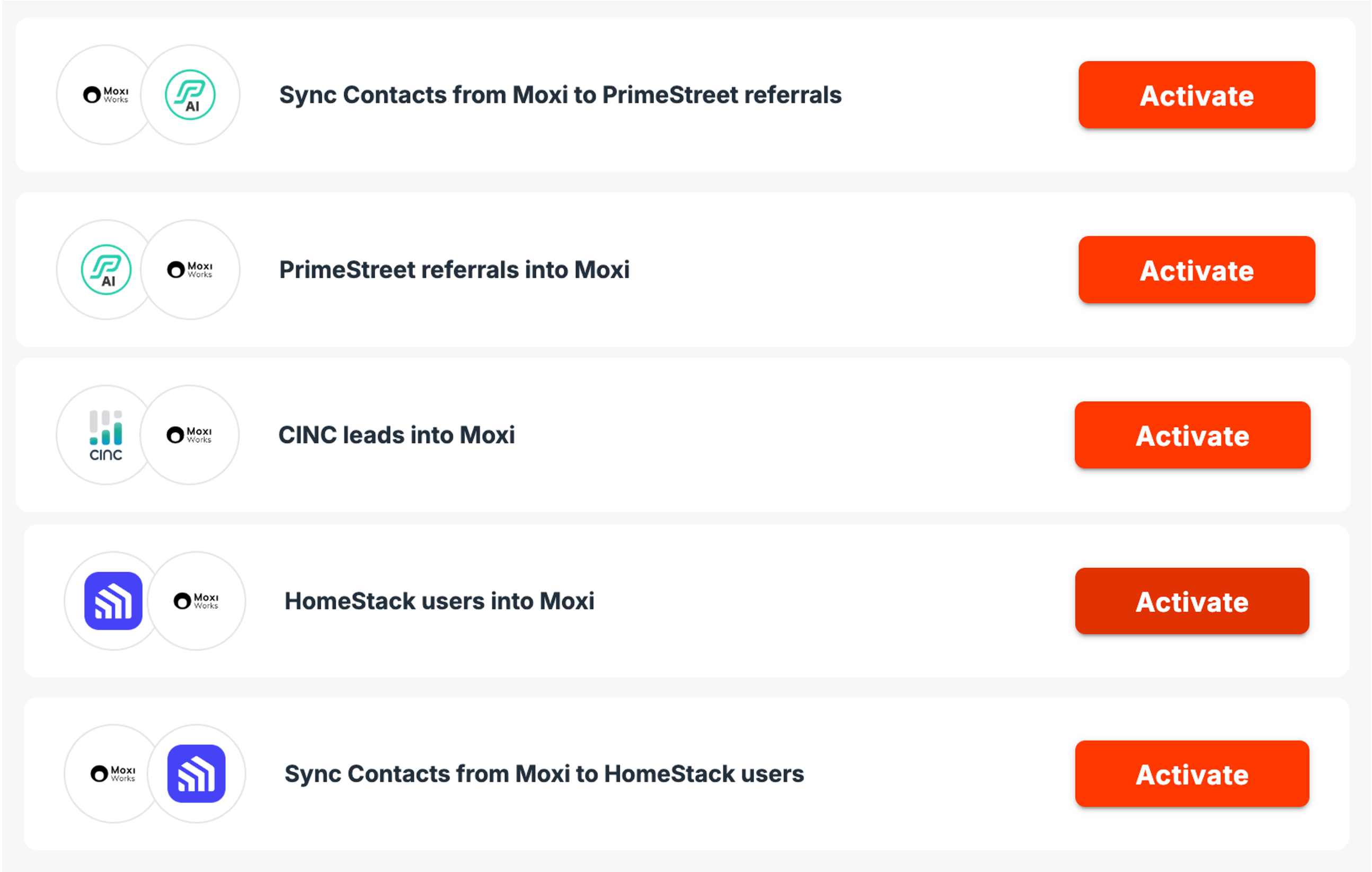Click HomeStack logo in Sync Contacts to HomeStack row
This screenshot has width=1372, height=872.
(197, 773)
